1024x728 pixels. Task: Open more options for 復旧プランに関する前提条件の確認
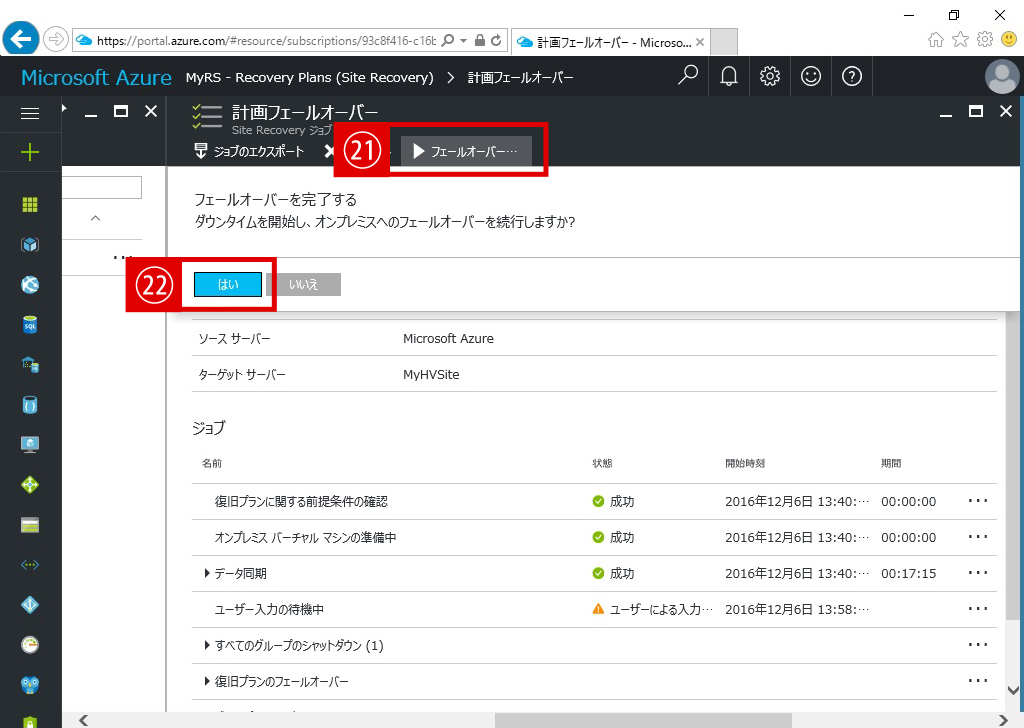[x=978, y=501]
